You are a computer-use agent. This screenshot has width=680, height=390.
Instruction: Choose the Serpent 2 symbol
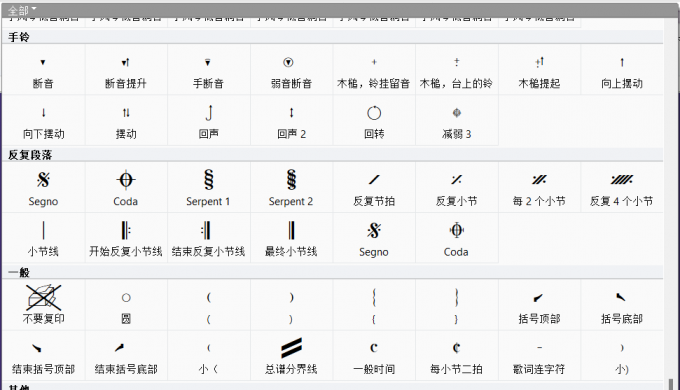point(291,187)
